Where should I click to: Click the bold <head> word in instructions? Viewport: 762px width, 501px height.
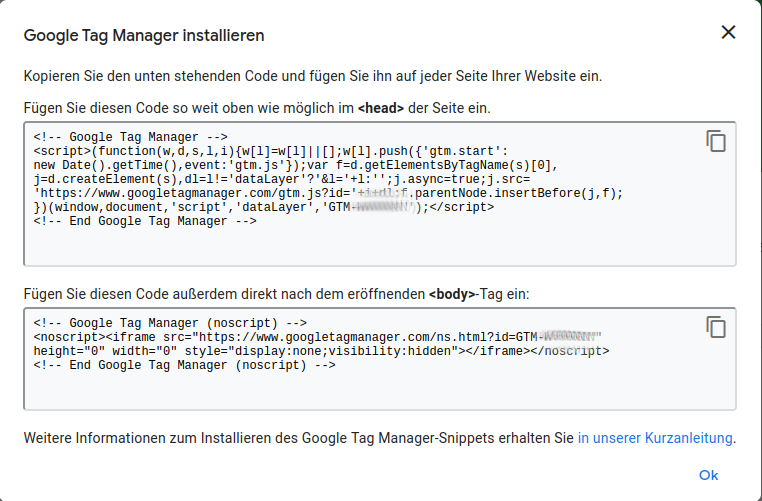381,107
